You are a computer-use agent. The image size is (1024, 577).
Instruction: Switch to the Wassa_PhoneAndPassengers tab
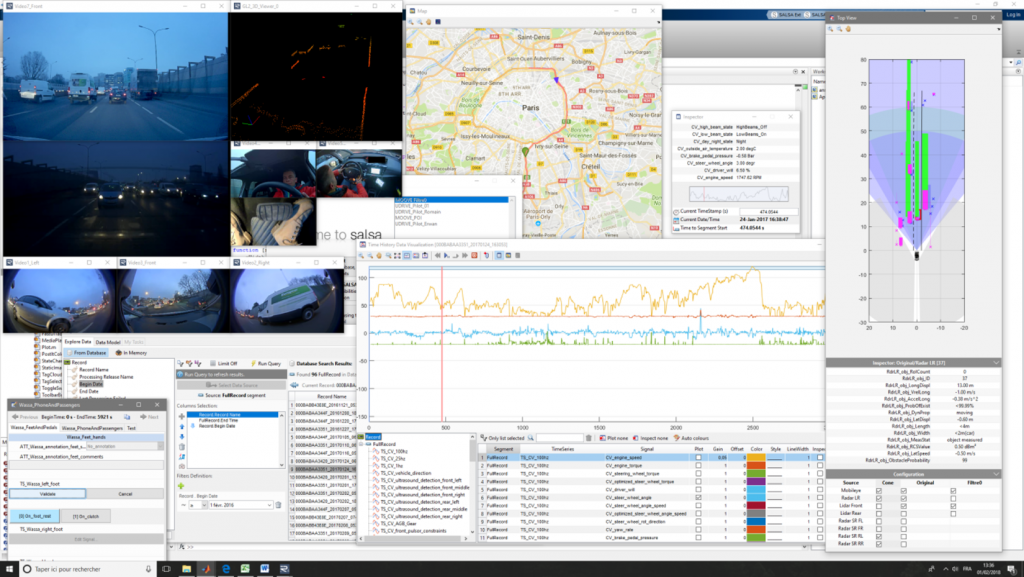point(91,427)
